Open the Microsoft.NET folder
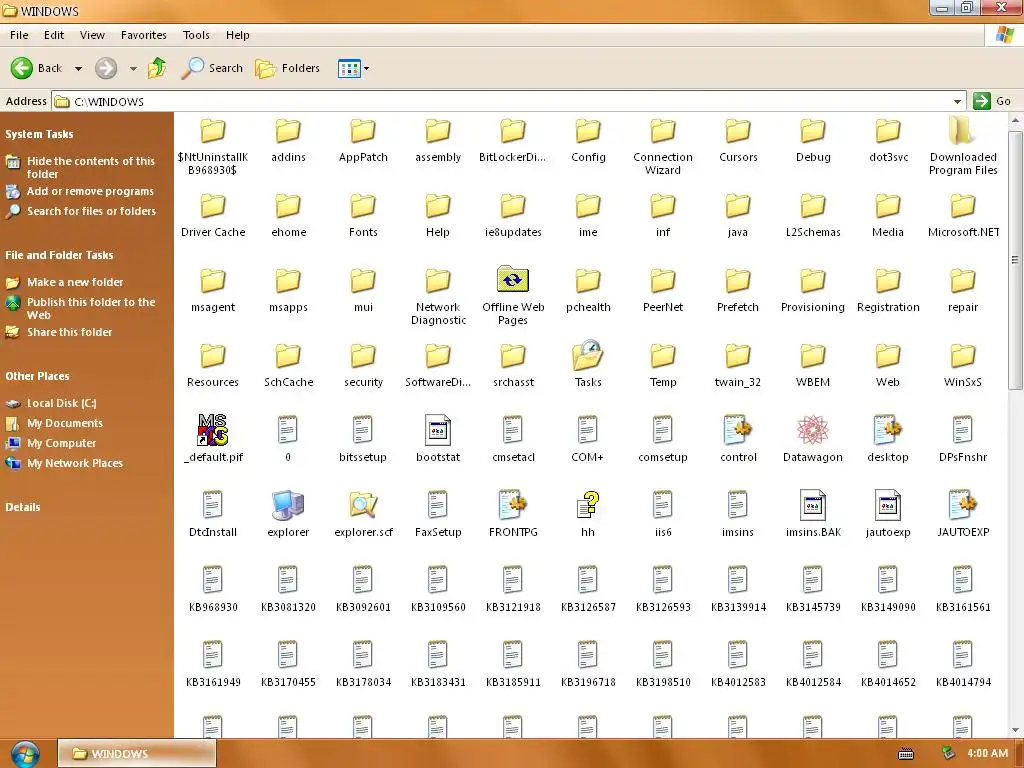1024x768 pixels. 963,206
